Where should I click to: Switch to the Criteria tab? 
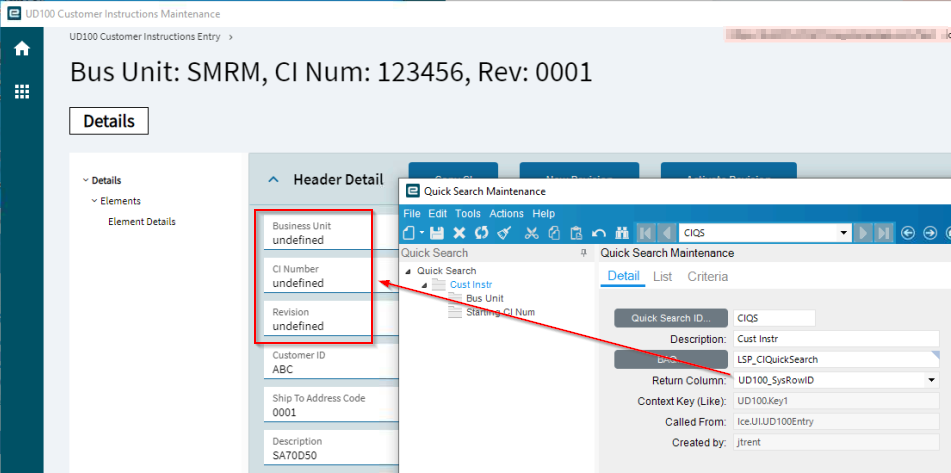[707, 277]
